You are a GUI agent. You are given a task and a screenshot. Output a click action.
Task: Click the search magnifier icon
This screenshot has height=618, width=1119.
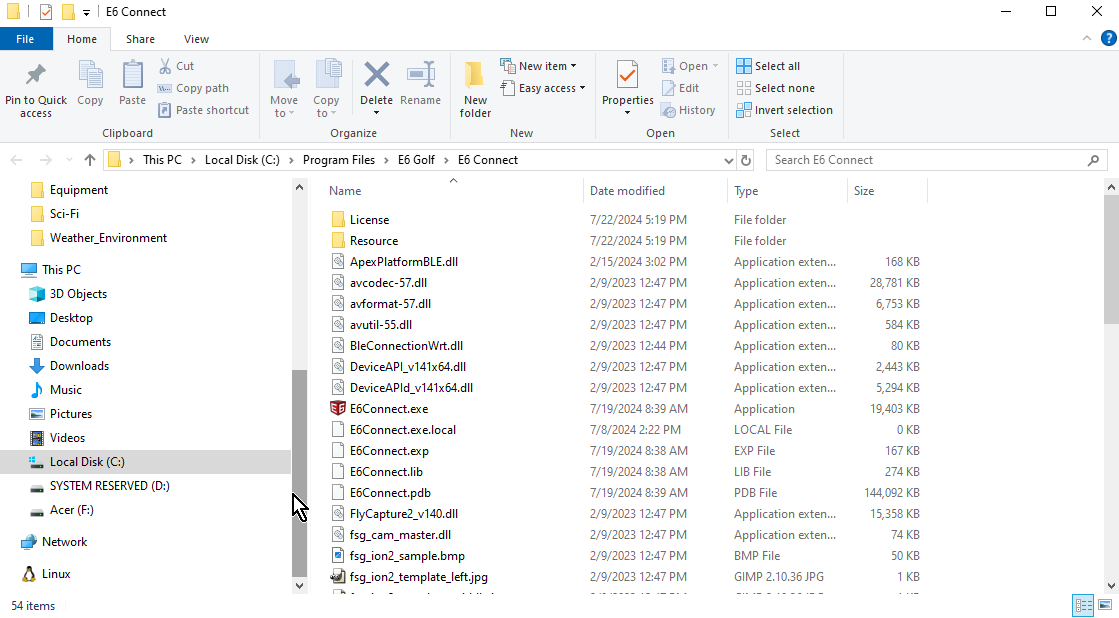[x=1093, y=160]
